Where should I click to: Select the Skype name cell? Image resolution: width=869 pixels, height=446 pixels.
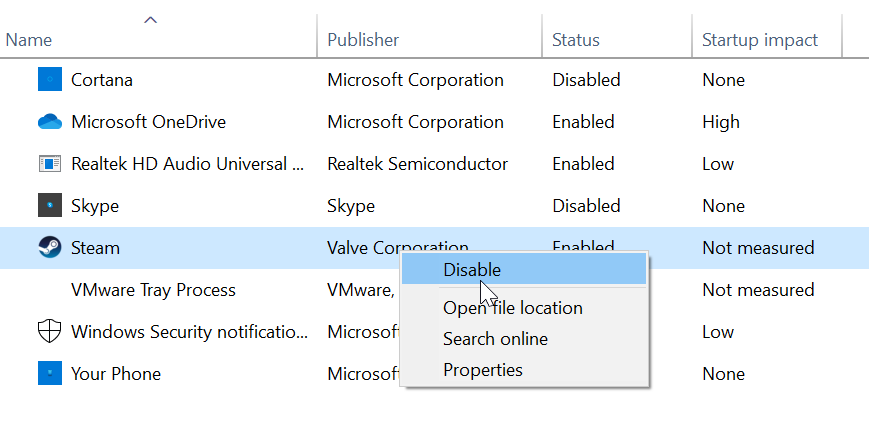coord(95,206)
